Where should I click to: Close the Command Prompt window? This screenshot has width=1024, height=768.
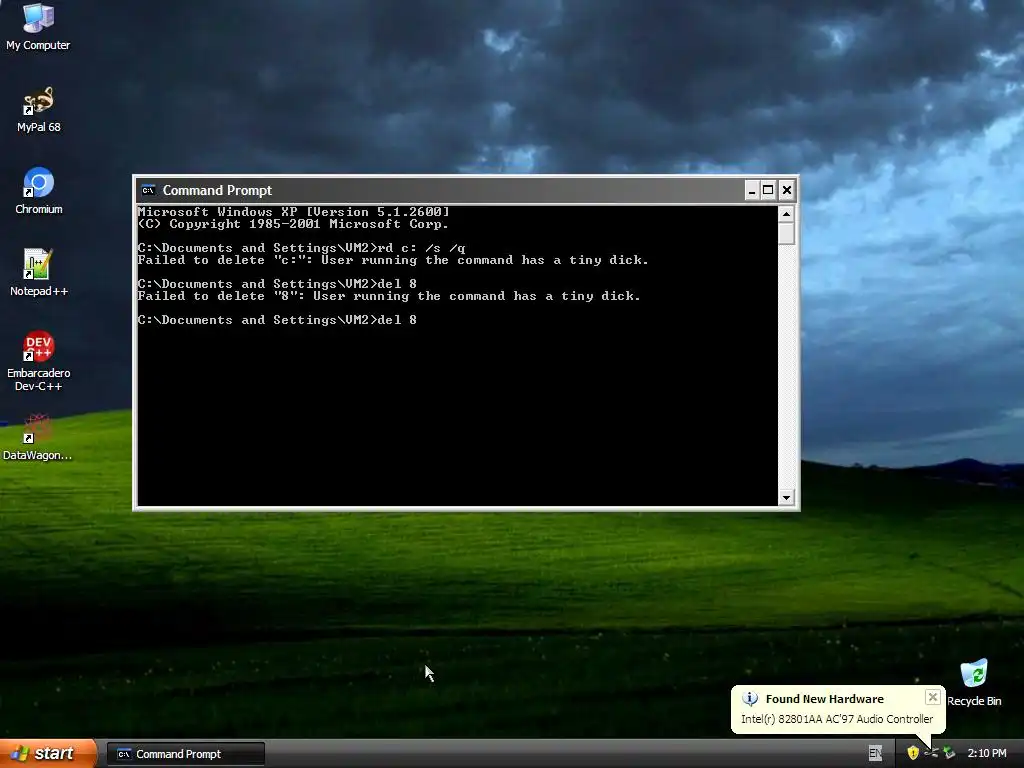[787, 190]
